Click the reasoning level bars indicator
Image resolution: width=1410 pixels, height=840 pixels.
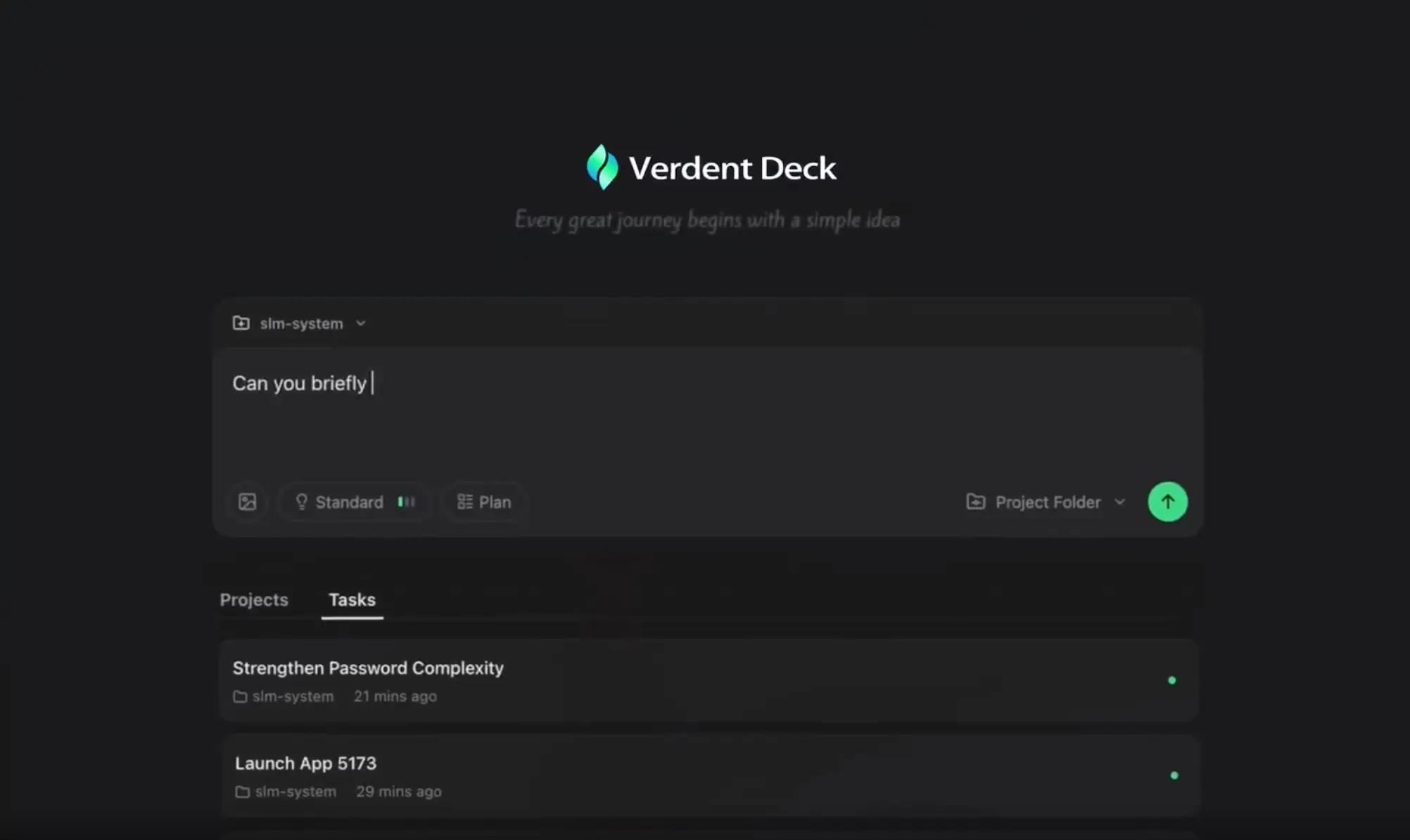[x=406, y=502]
